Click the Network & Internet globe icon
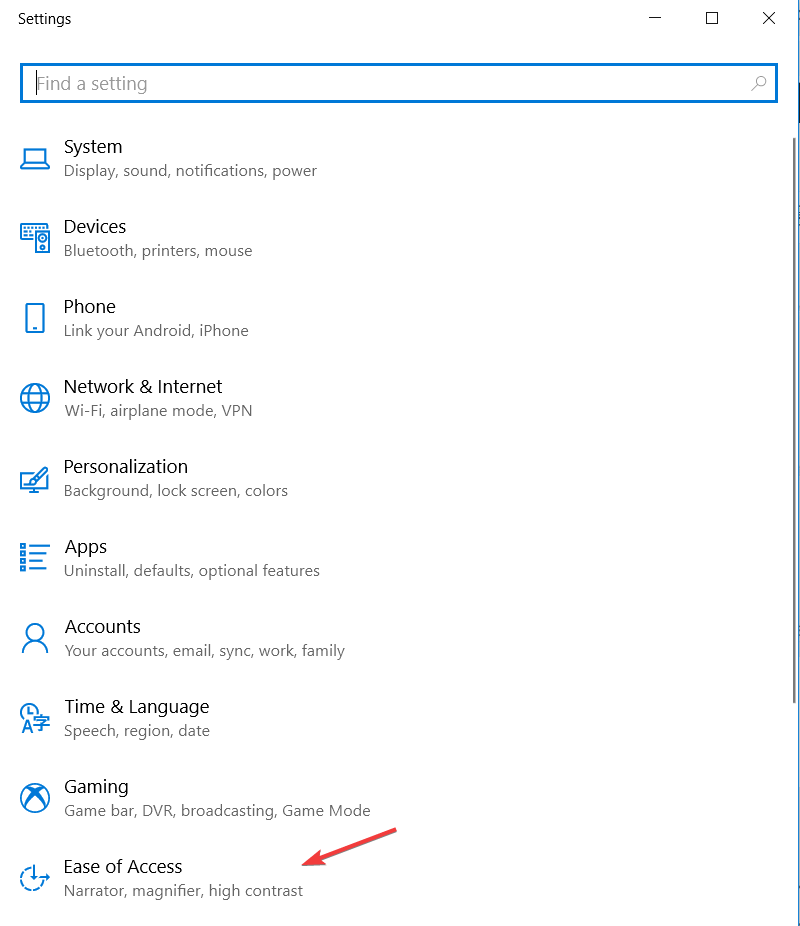The image size is (800, 926). (35, 398)
